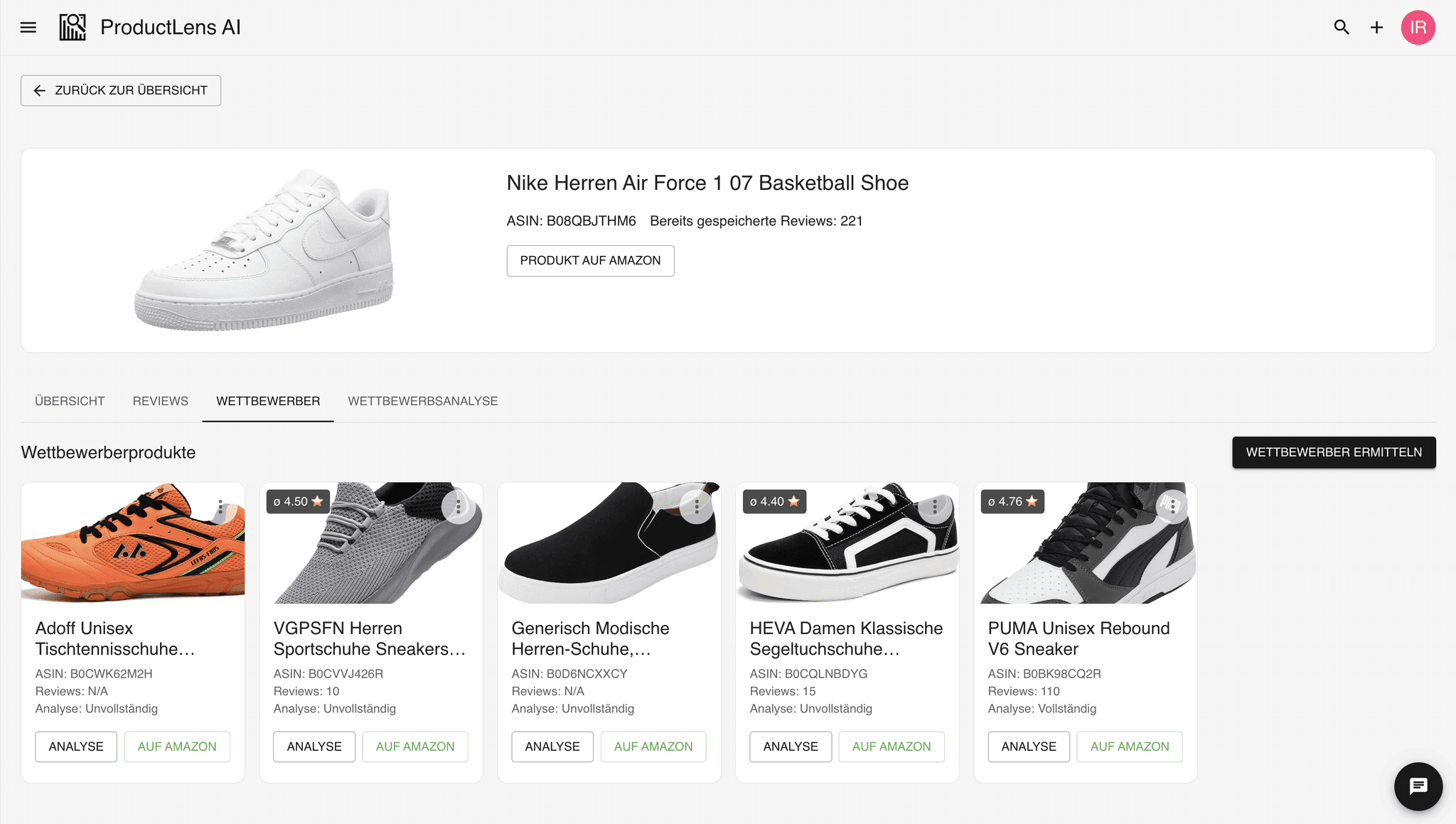Image resolution: width=1456 pixels, height=824 pixels.
Task: Click Analyse for Adoff Unisex Tischtennisschuhe
Action: (76, 747)
